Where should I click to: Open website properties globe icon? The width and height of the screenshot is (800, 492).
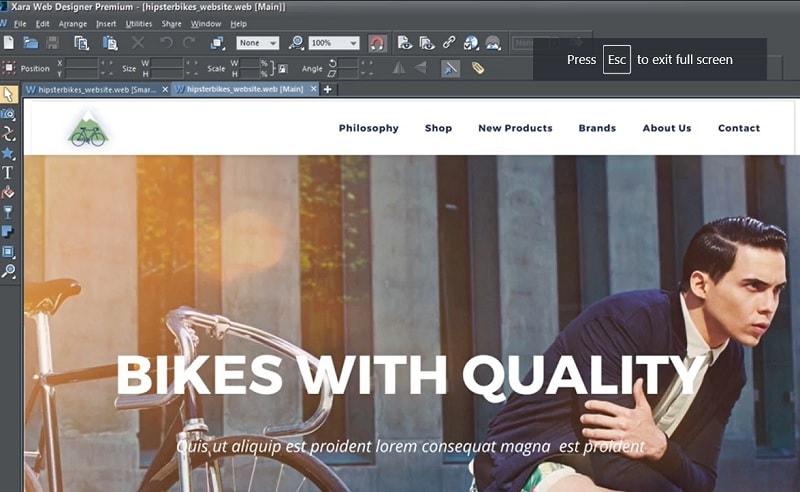click(x=470, y=43)
